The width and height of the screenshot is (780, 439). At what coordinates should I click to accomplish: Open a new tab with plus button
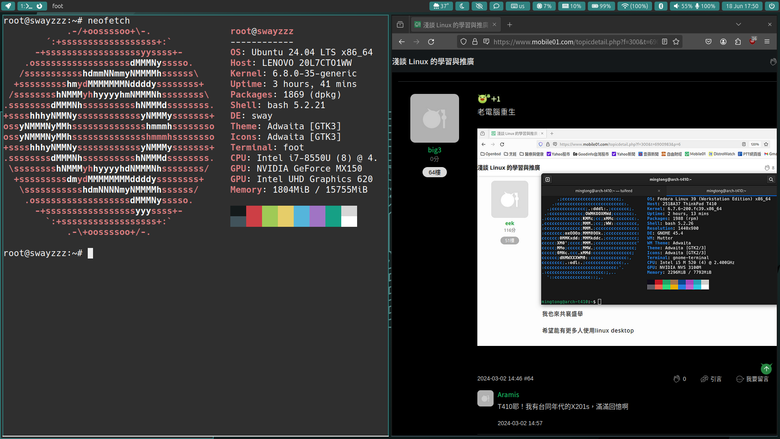pos(509,24)
